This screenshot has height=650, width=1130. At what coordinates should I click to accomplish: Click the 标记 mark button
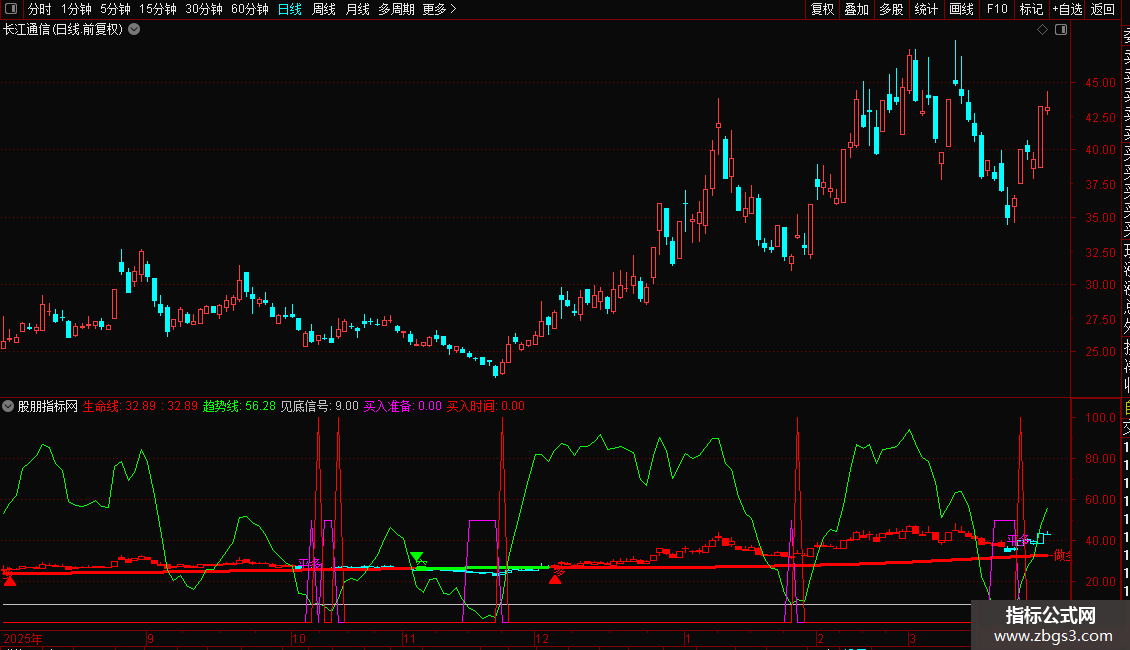point(1031,9)
